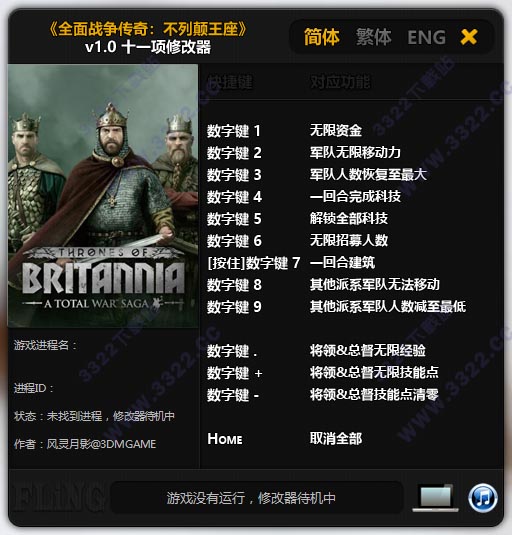Click 取消全部 to cancel all
This screenshot has width=512, height=535.
(336, 438)
